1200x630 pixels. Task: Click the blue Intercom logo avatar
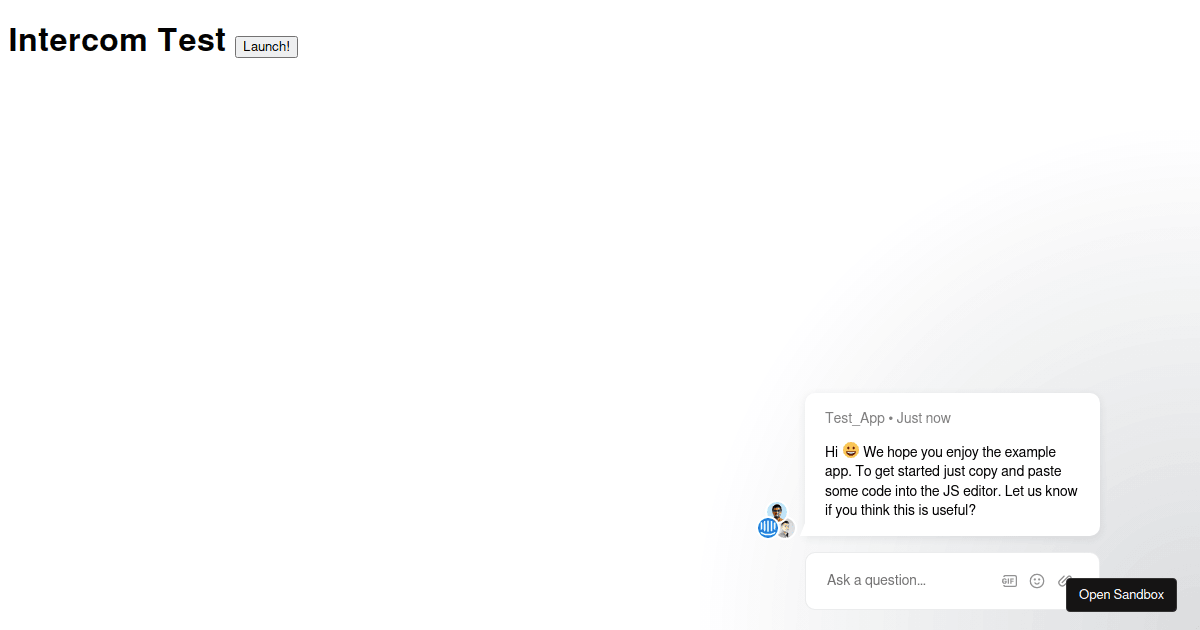[768, 527]
